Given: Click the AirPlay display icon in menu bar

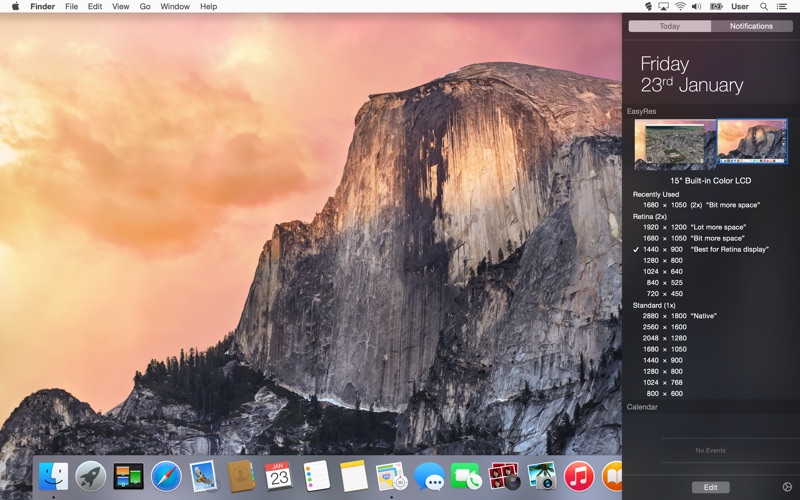Looking at the screenshot, I should point(663,6).
